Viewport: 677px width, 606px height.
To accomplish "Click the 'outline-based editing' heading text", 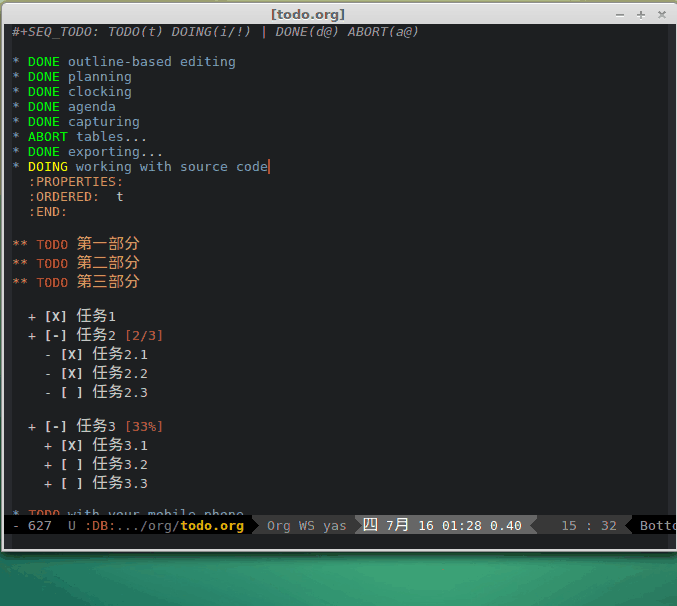I will click(152, 62).
